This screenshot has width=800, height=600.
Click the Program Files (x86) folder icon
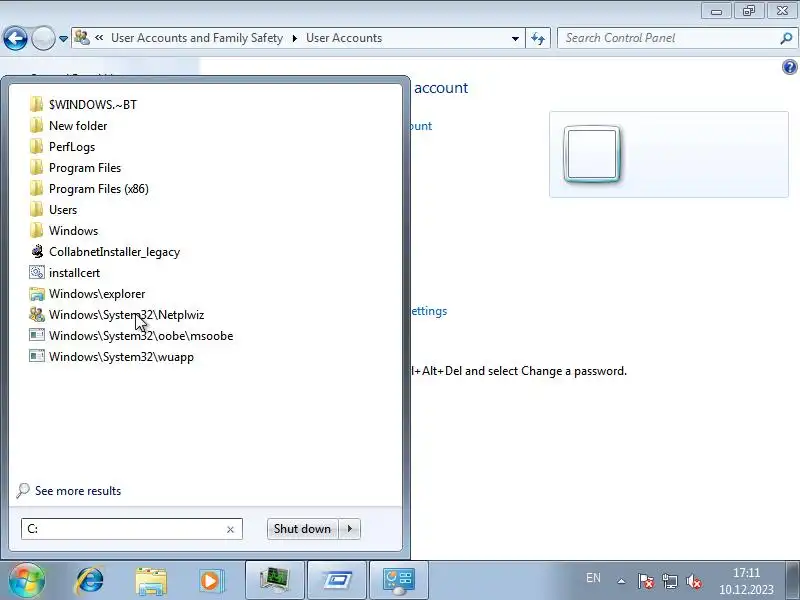tap(37, 188)
